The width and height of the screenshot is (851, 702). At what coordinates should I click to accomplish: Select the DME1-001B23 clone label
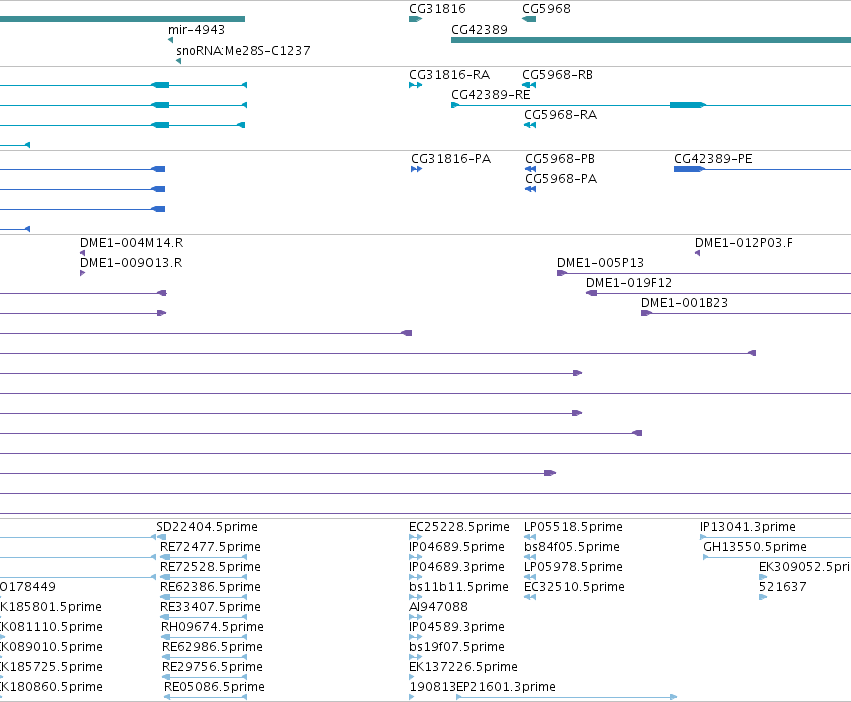(684, 303)
